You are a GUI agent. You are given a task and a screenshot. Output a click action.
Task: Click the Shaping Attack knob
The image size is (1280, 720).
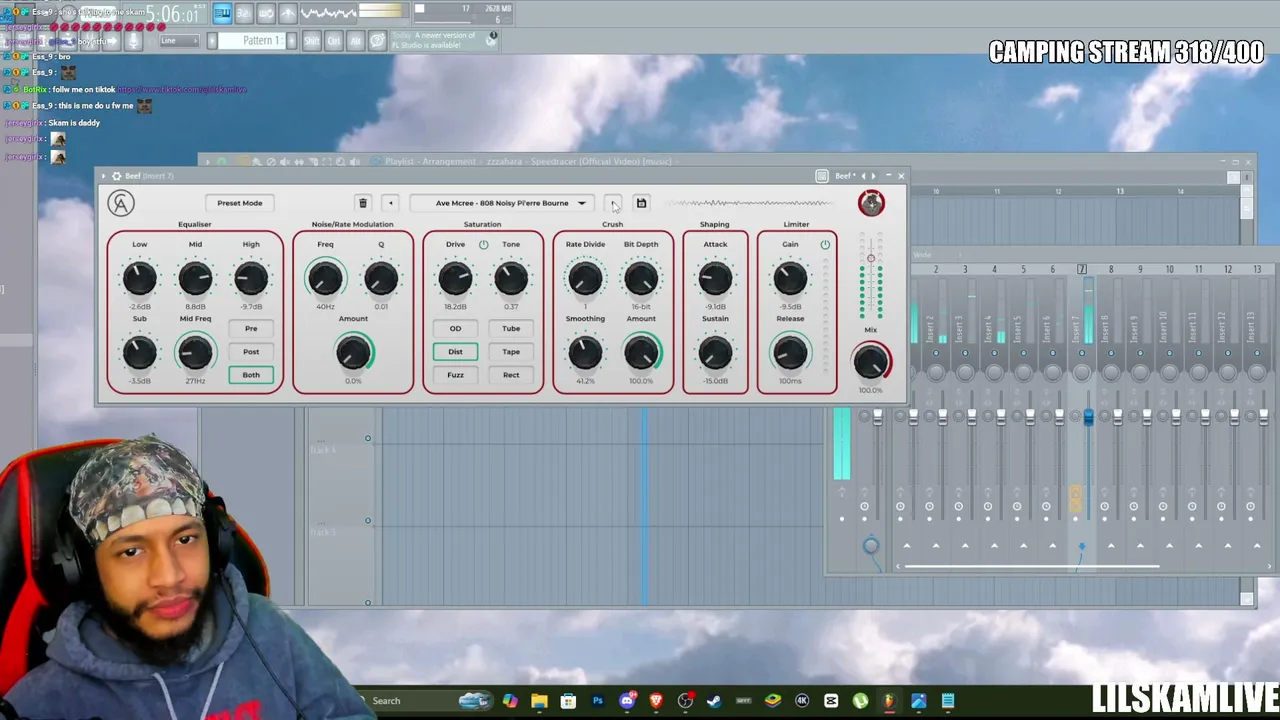(715, 279)
